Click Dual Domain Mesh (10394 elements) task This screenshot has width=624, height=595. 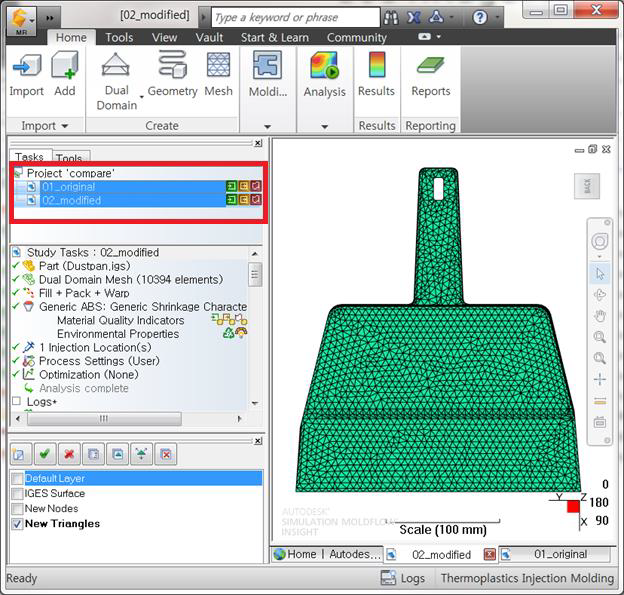131,279
